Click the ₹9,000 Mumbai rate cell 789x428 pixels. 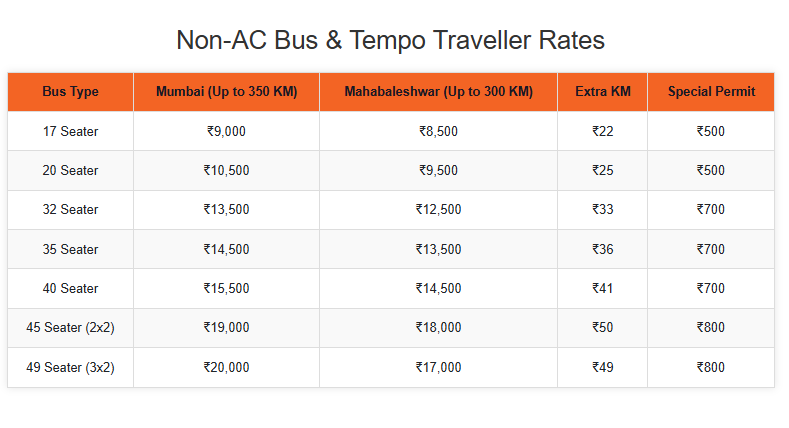[x=226, y=131]
